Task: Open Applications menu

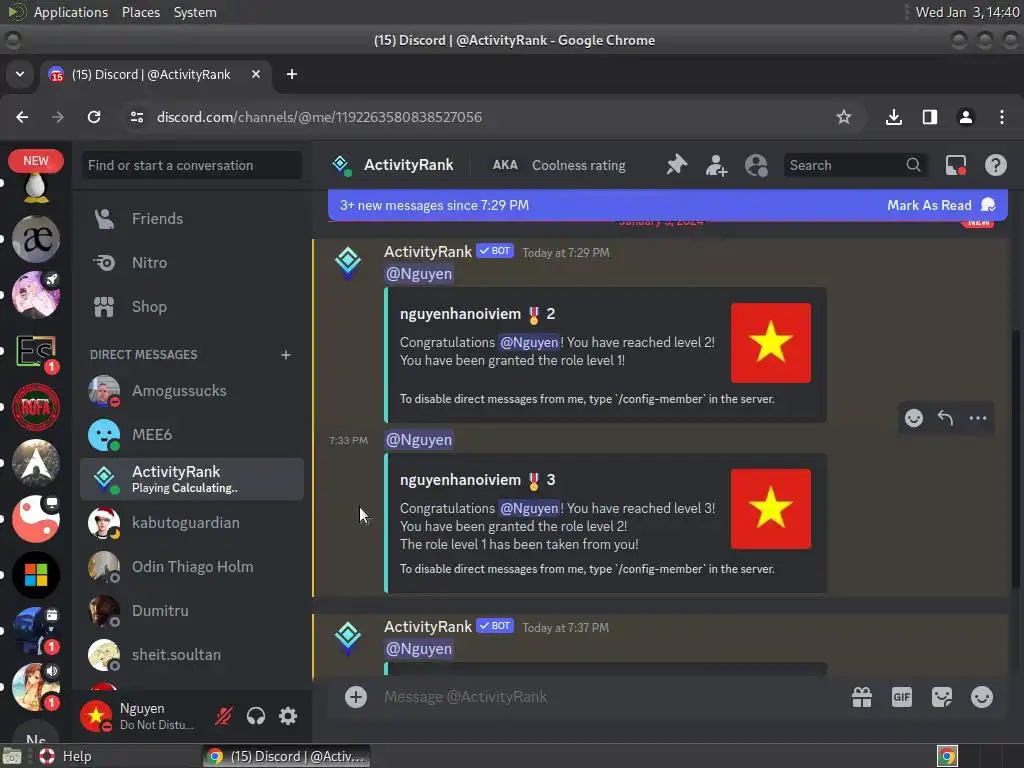Action: [71, 12]
